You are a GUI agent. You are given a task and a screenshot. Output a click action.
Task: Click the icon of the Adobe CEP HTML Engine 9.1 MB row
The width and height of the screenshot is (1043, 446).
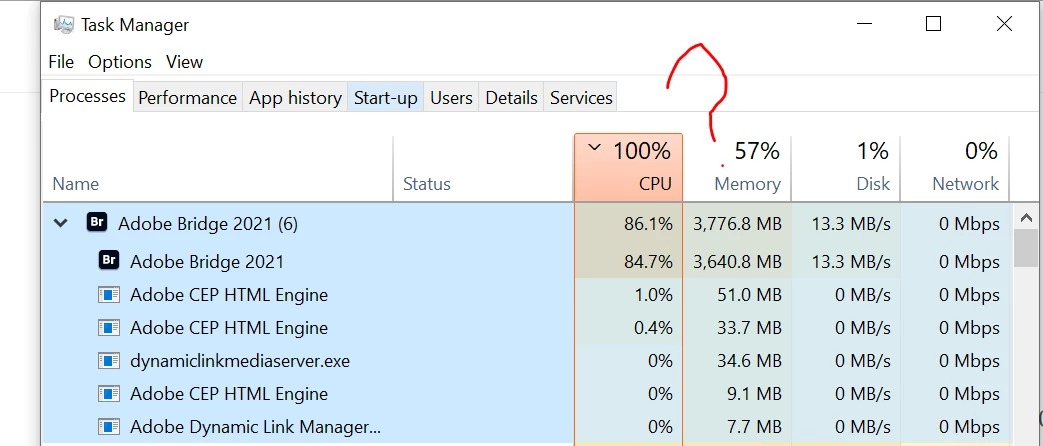click(x=109, y=393)
